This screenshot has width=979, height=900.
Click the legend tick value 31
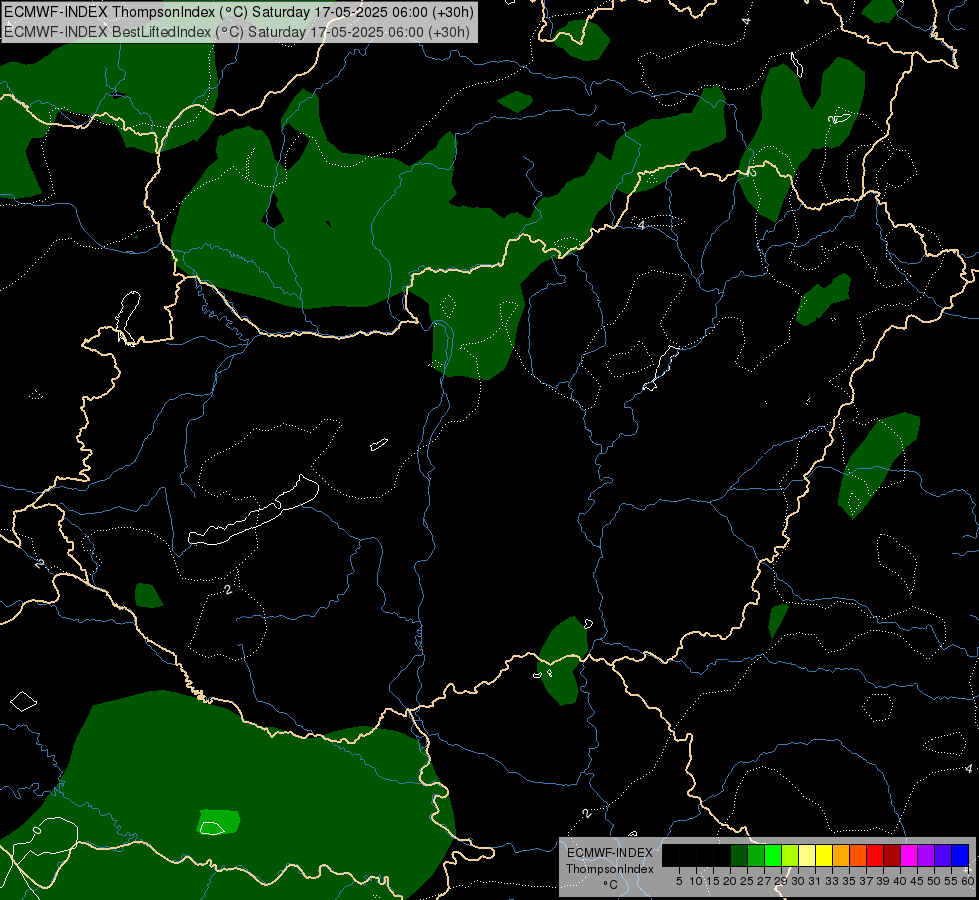coord(815,881)
